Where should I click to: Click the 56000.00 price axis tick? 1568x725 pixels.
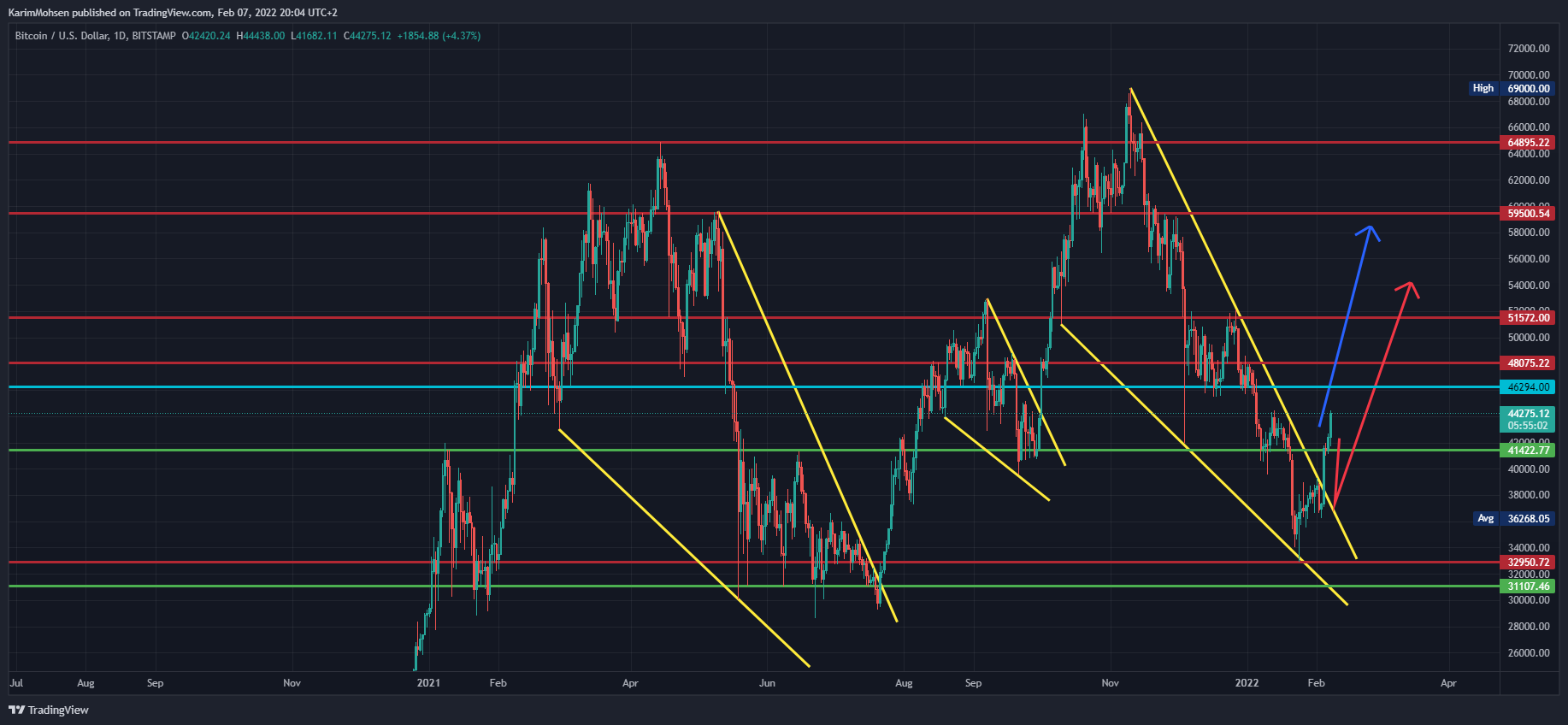click(1529, 259)
